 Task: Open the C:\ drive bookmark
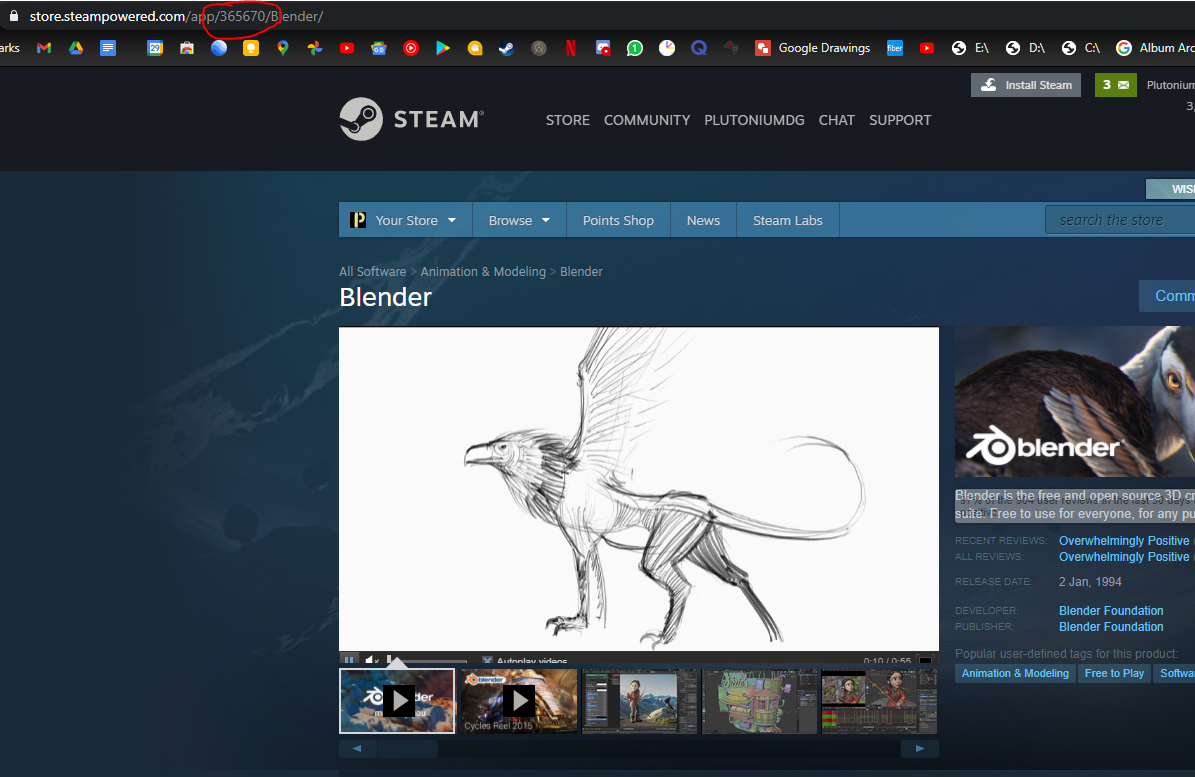coord(1081,48)
